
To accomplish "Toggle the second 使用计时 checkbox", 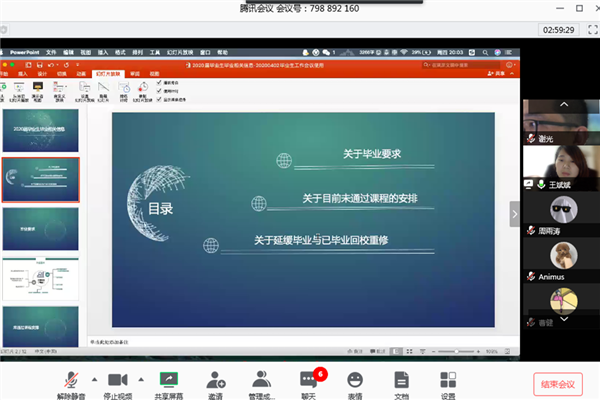I will pyautogui.click(x=159, y=91).
